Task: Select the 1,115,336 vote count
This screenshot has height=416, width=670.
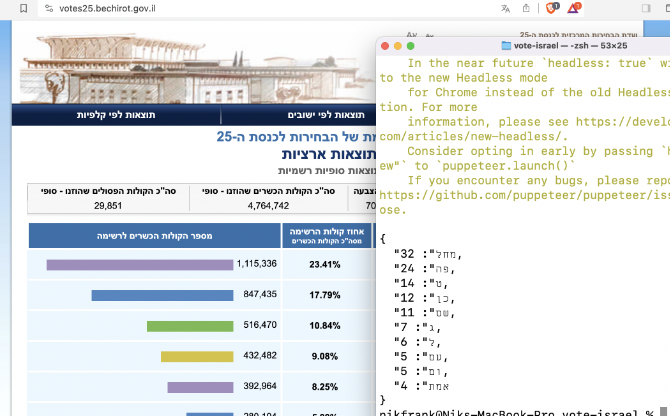Action: click(x=257, y=264)
